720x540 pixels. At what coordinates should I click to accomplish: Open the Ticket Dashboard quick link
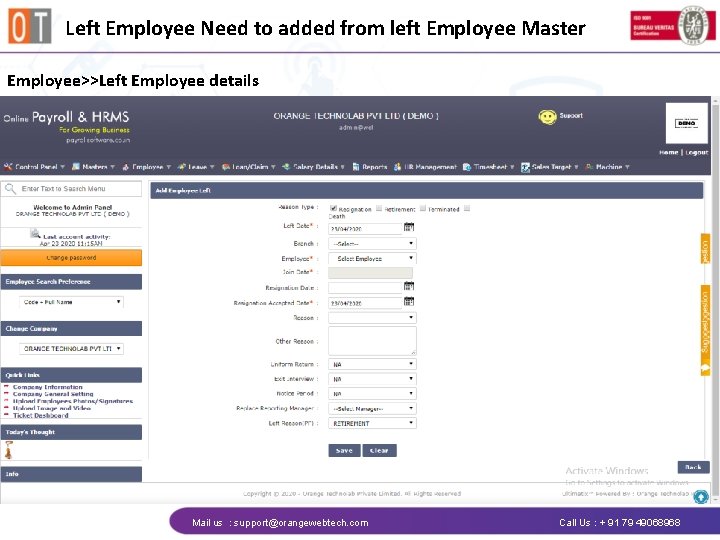[x=40, y=416]
